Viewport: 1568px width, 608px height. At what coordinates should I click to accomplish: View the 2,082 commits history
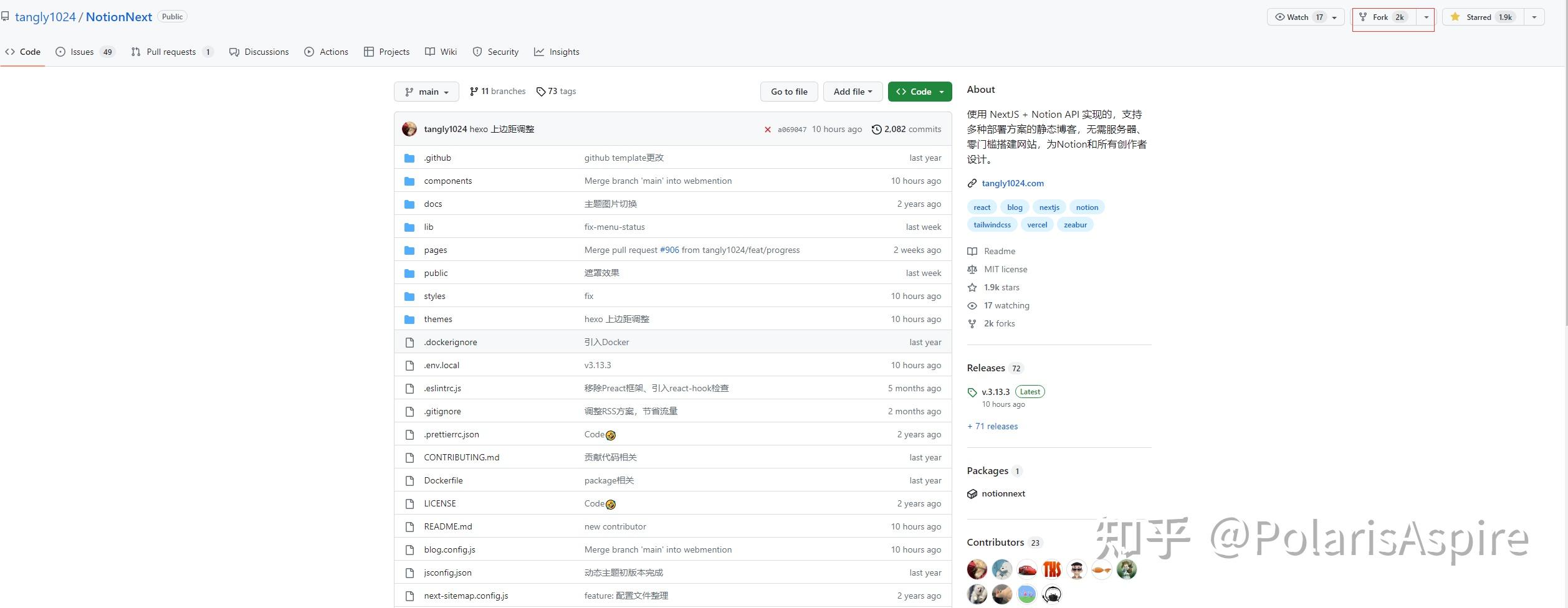(x=907, y=130)
